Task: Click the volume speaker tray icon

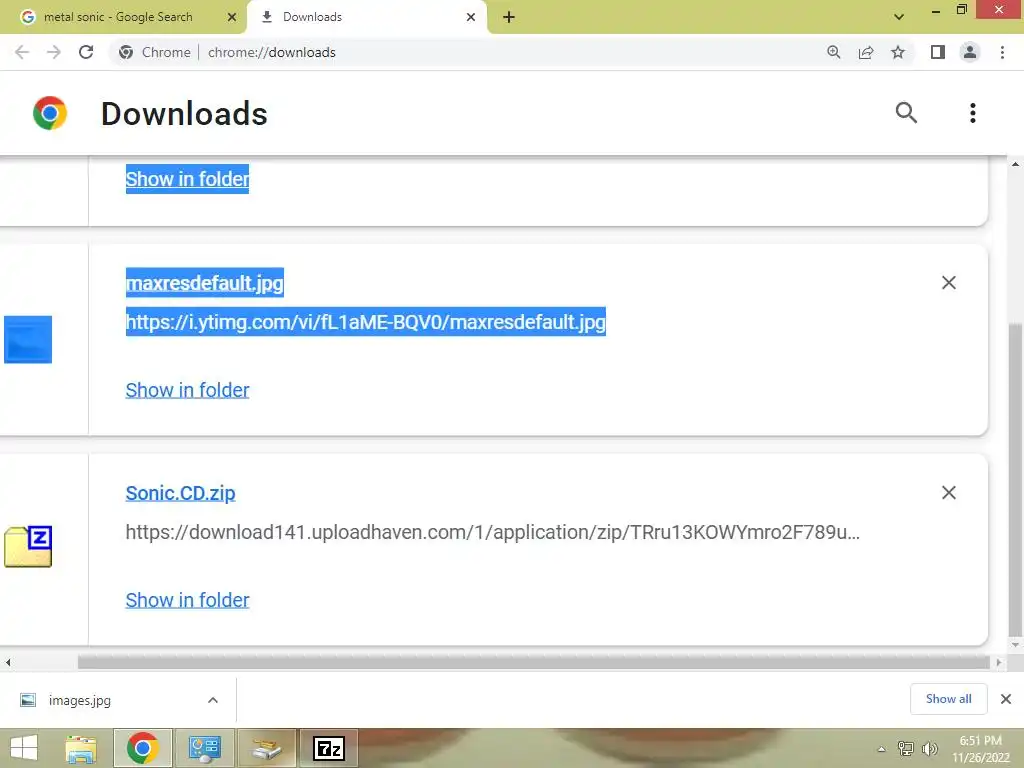Action: tap(929, 749)
